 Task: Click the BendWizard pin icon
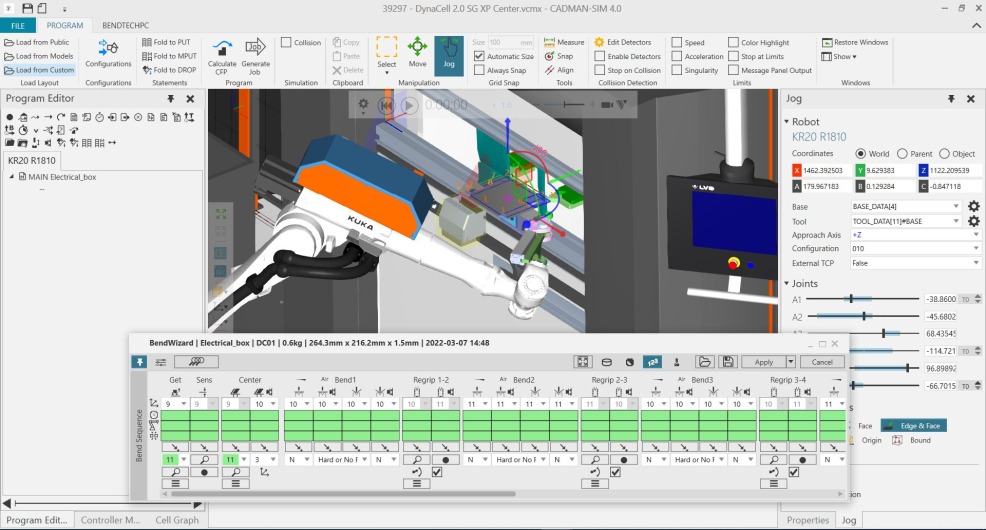click(140, 362)
